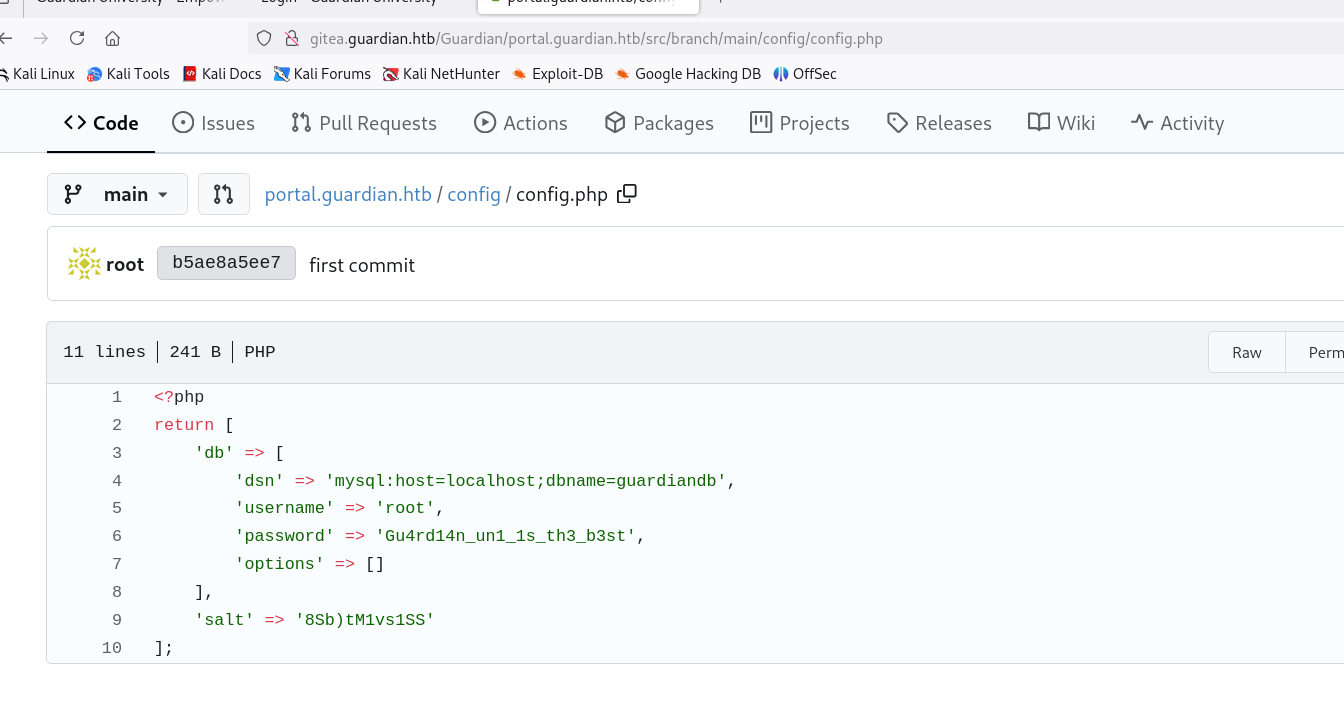The image size is (1344, 703).
Task: Open root user's avatar
Action: click(x=84, y=264)
